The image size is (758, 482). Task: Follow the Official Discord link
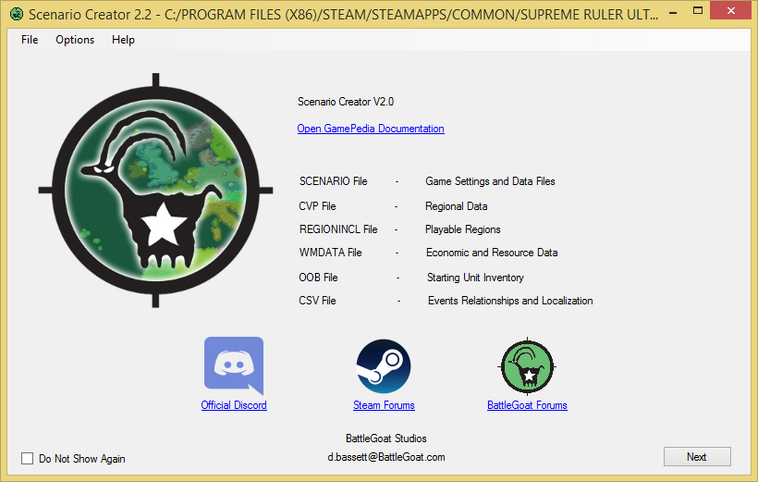coord(234,405)
